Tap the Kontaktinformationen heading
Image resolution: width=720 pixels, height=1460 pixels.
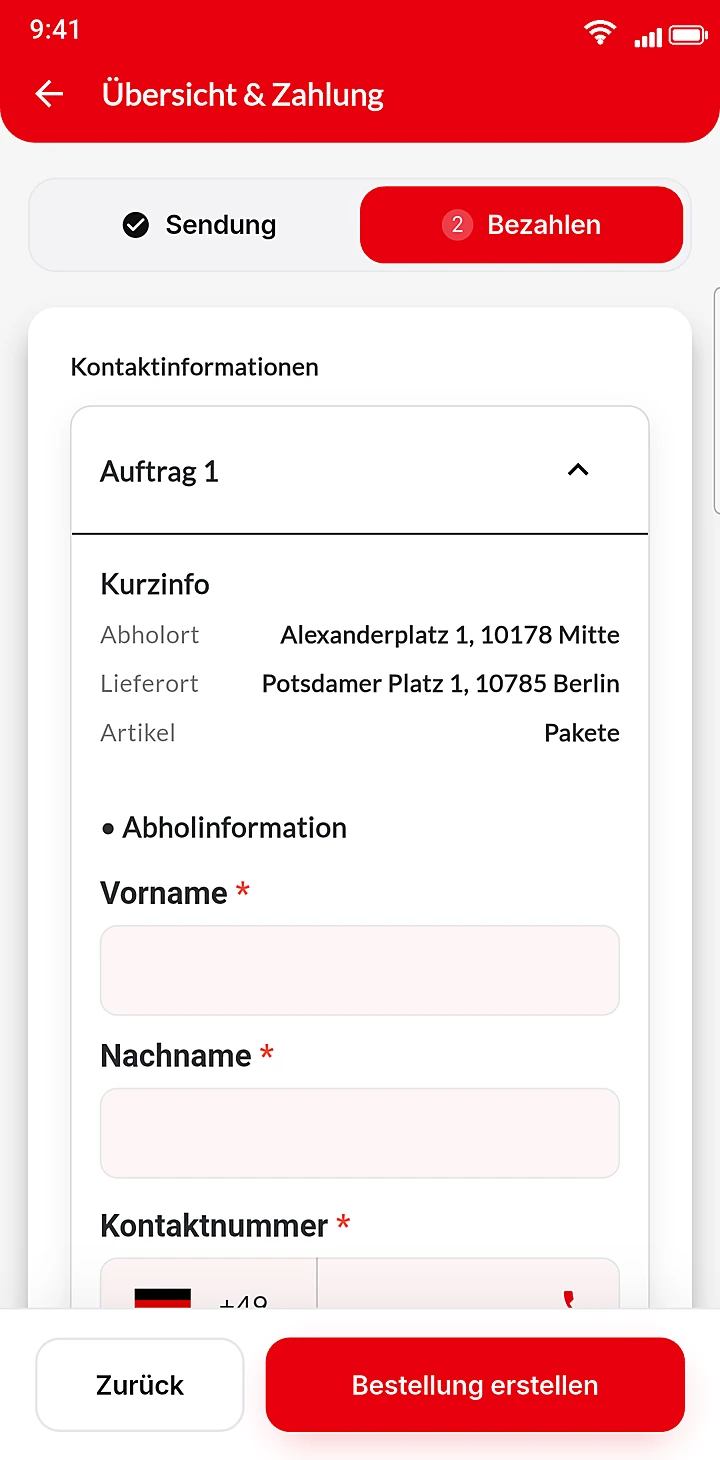tap(194, 367)
